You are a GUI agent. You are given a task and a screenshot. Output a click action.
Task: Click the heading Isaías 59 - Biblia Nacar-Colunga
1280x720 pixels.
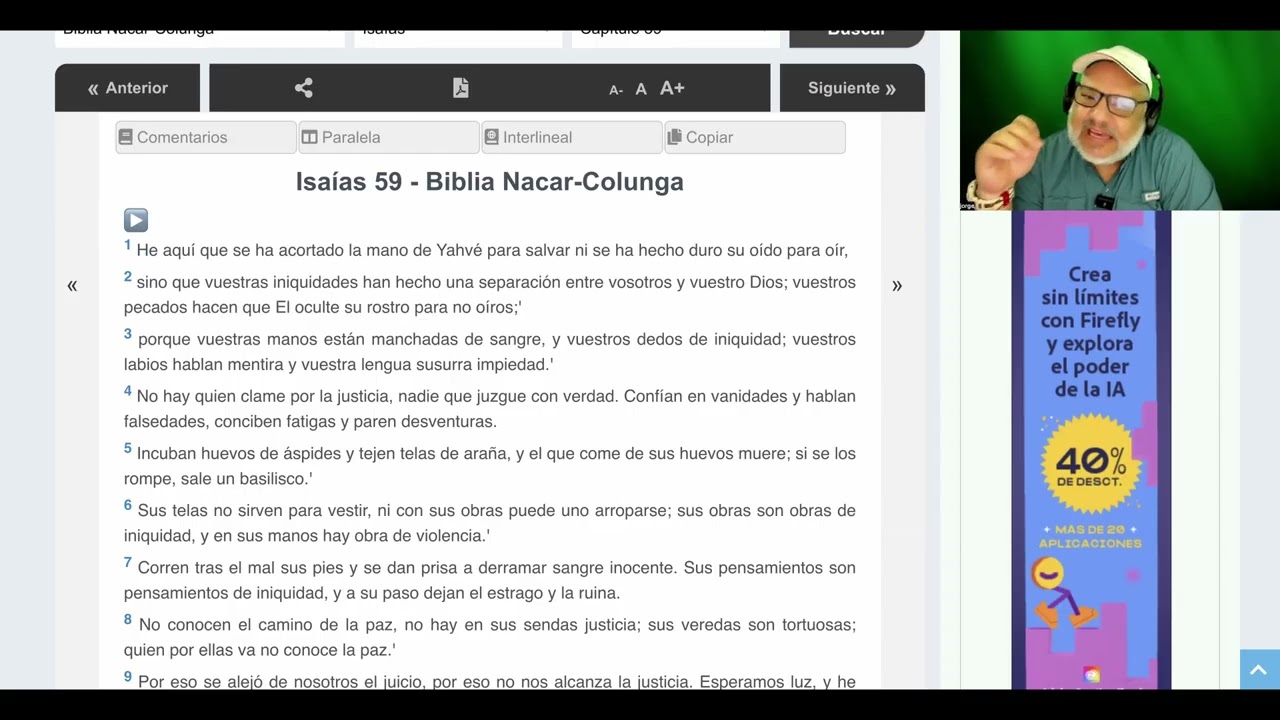(490, 182)
